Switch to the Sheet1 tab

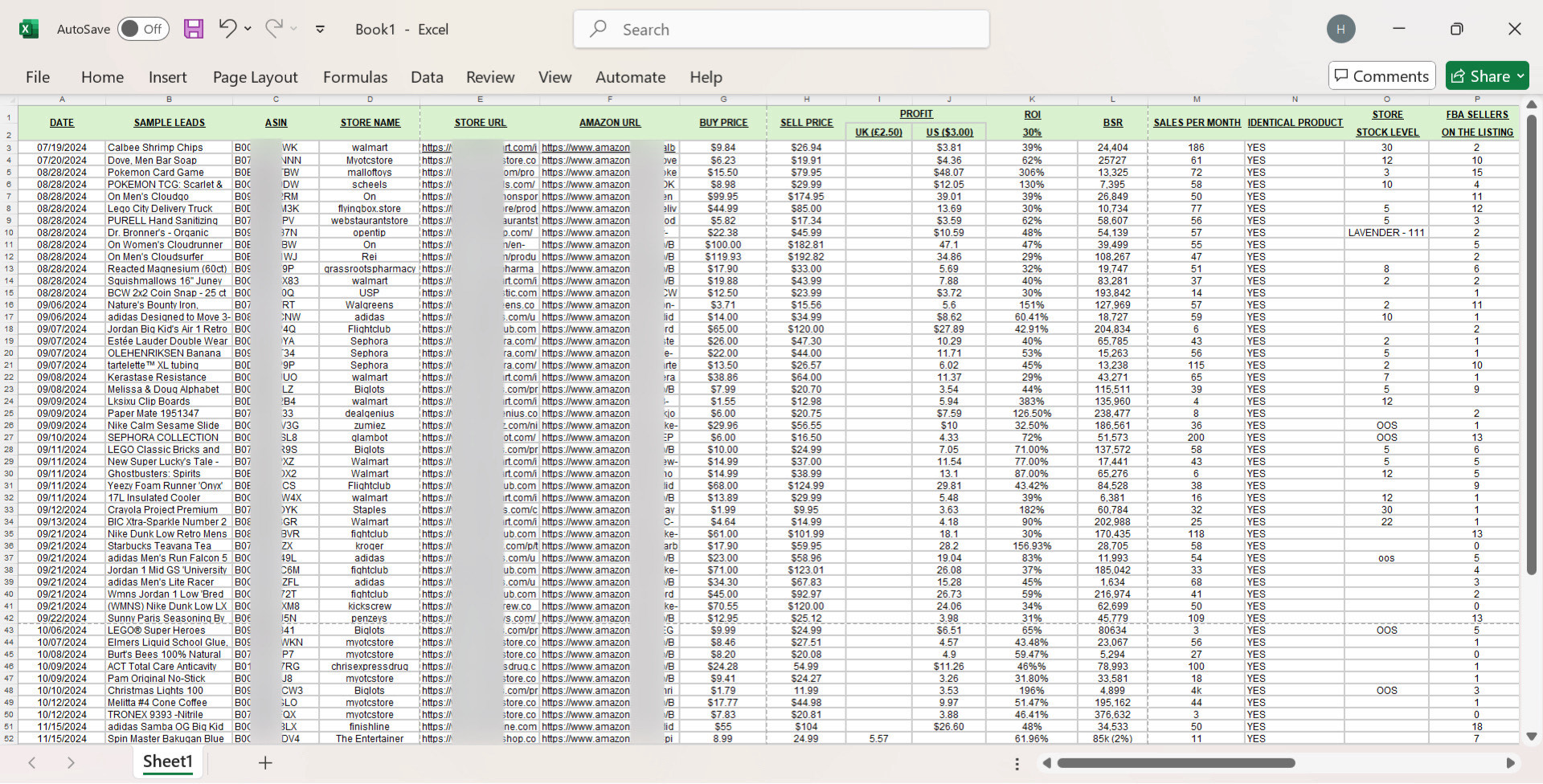pyautogui.click(x=167, y=762)
